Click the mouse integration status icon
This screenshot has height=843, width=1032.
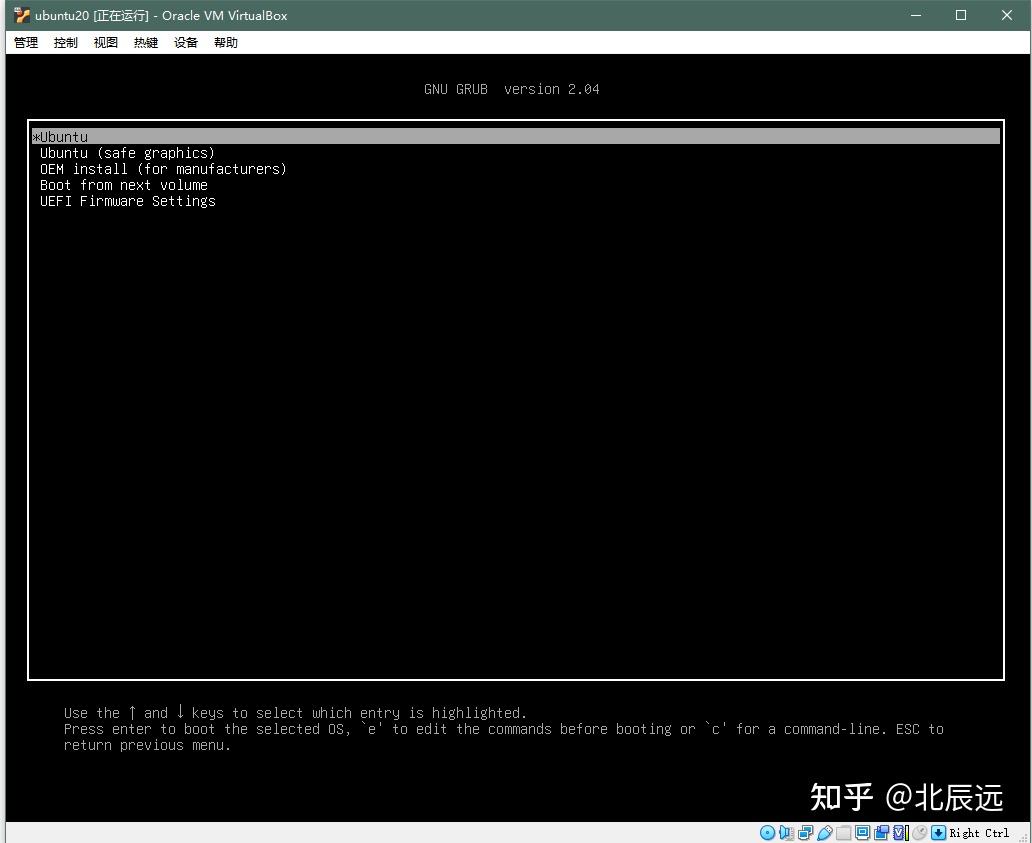click(x=919, y=832)
